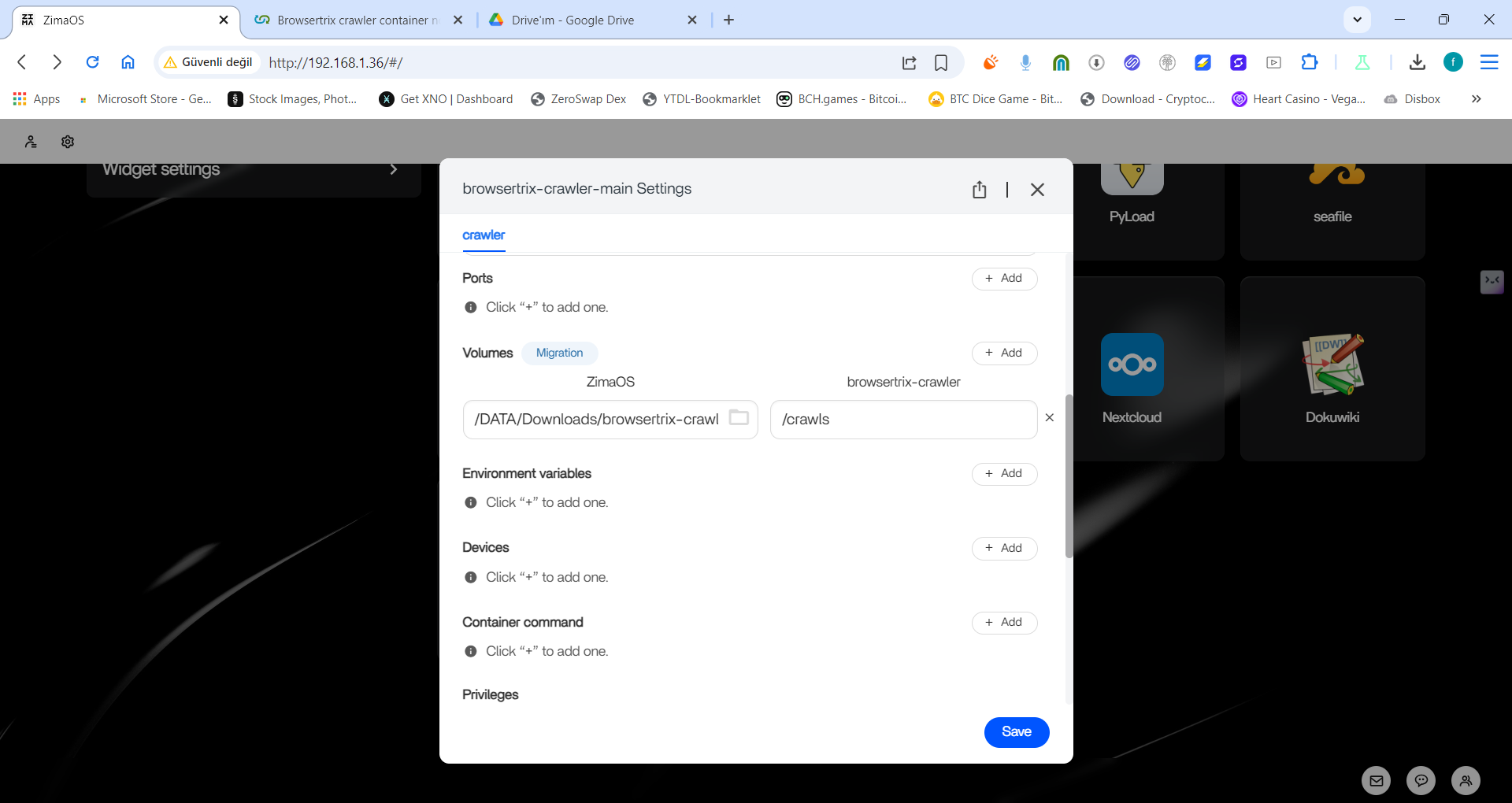Click the export icon in Settings header
Screen dimensions: 1512x803
coord(979,190)
